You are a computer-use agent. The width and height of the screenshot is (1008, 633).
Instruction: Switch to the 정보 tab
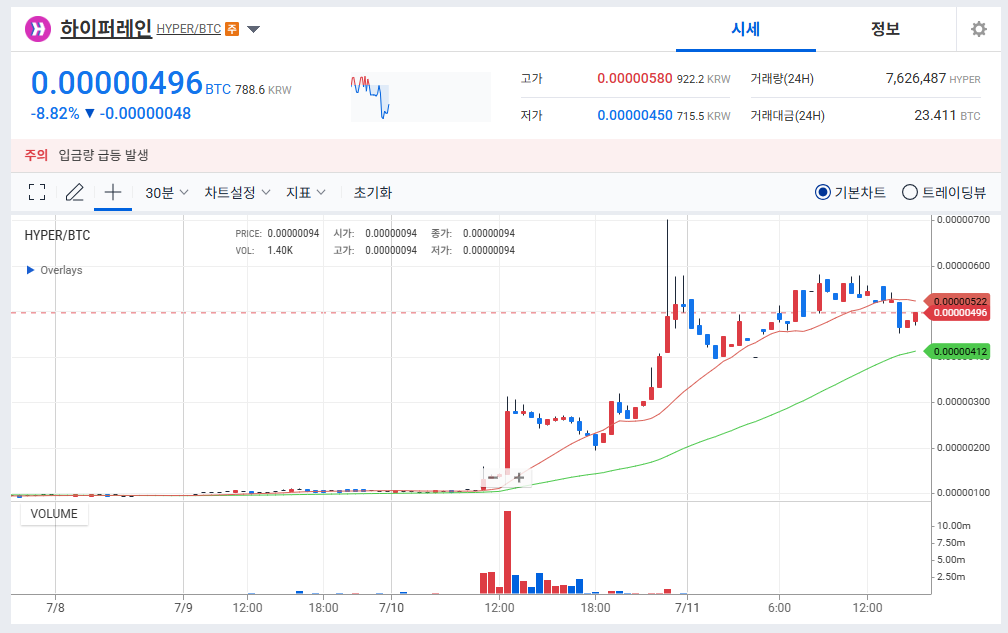tap(883, 30)
